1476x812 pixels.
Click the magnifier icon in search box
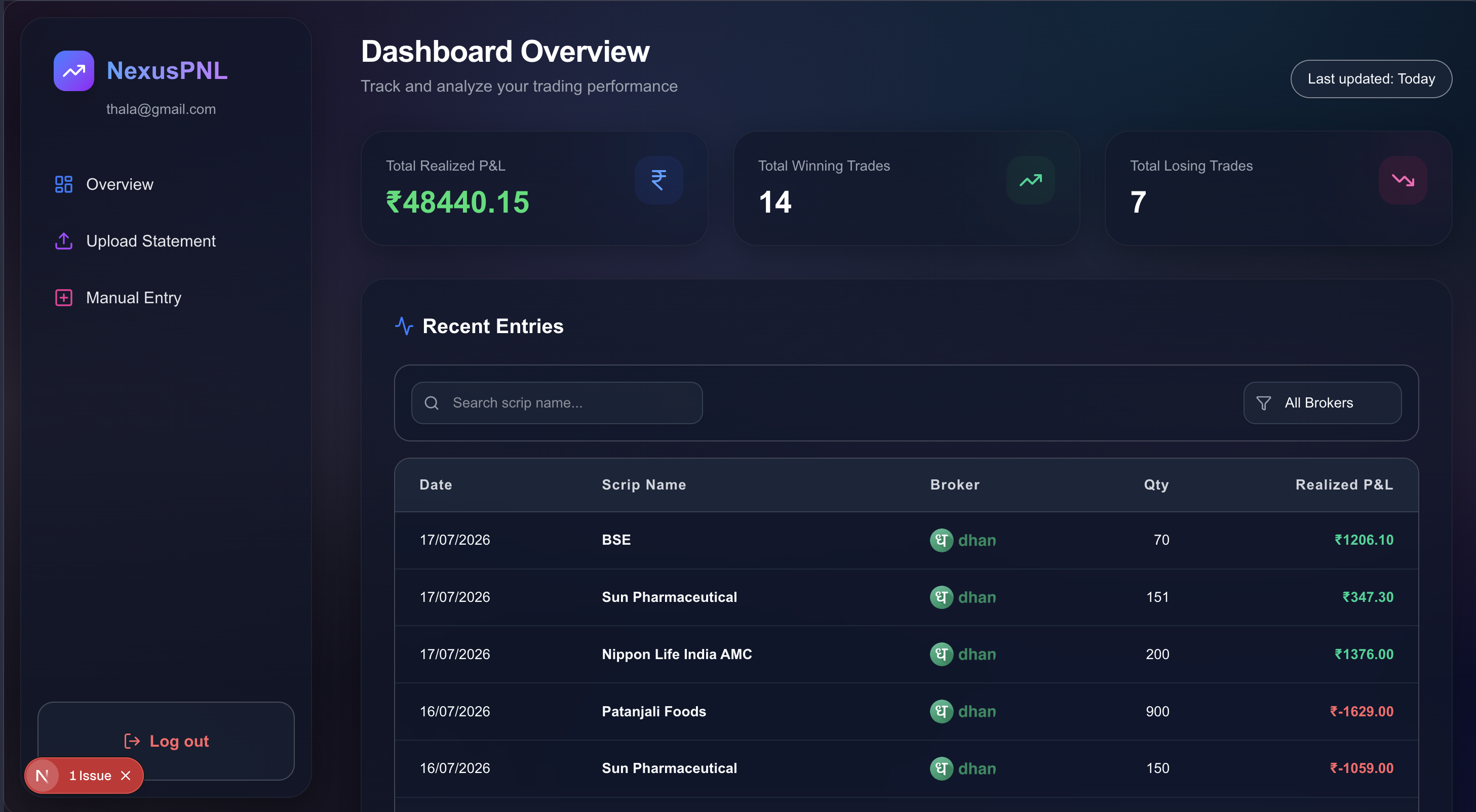[x=432, y=403]
